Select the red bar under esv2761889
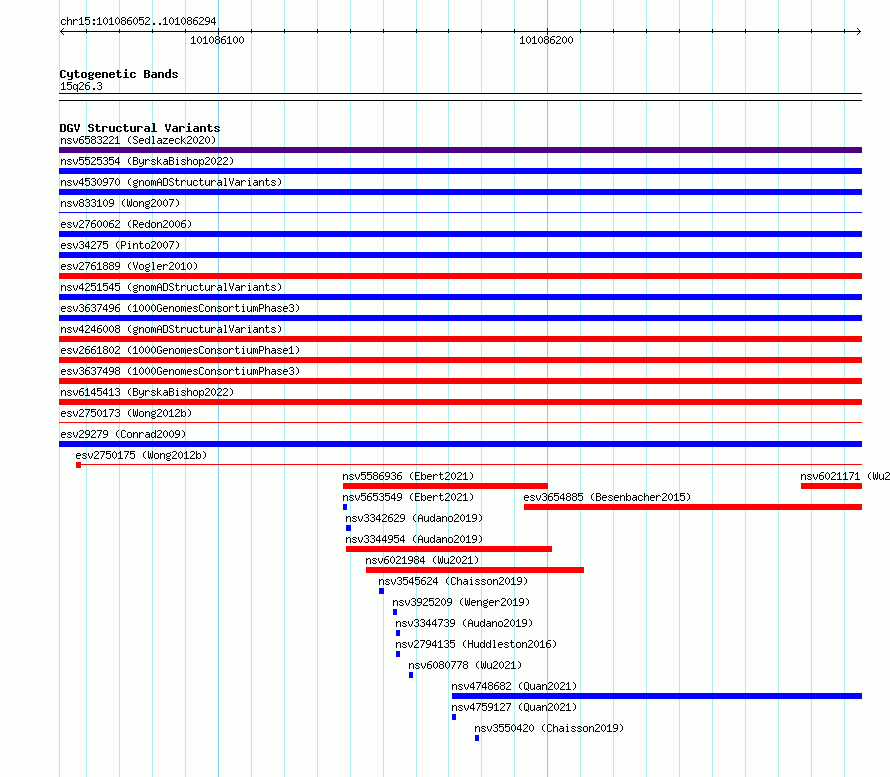890x777 pixels. [460, 276]
